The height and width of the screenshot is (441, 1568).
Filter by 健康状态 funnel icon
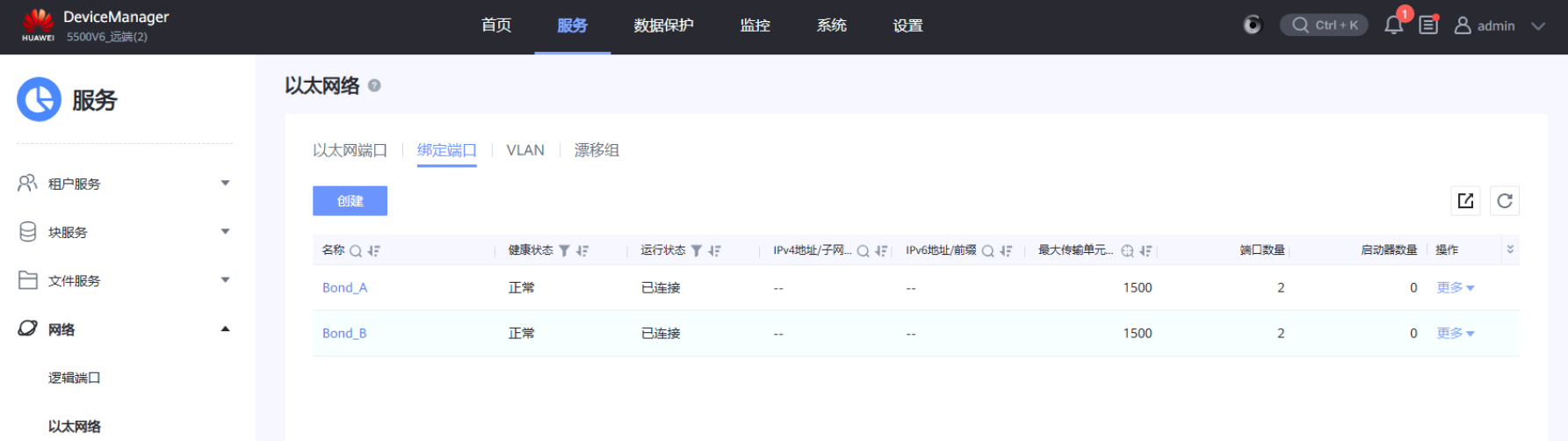coord(564,251)
